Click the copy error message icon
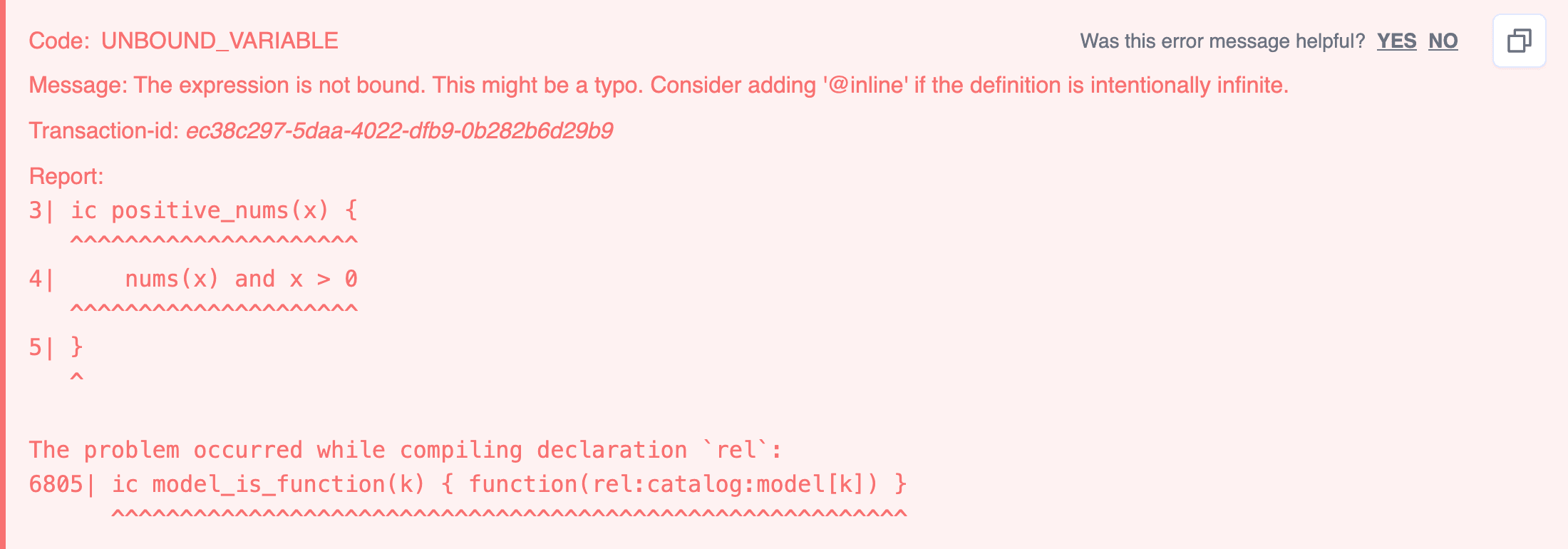1568x549 pixels. pyautogui.click(x=1519, y=41)
